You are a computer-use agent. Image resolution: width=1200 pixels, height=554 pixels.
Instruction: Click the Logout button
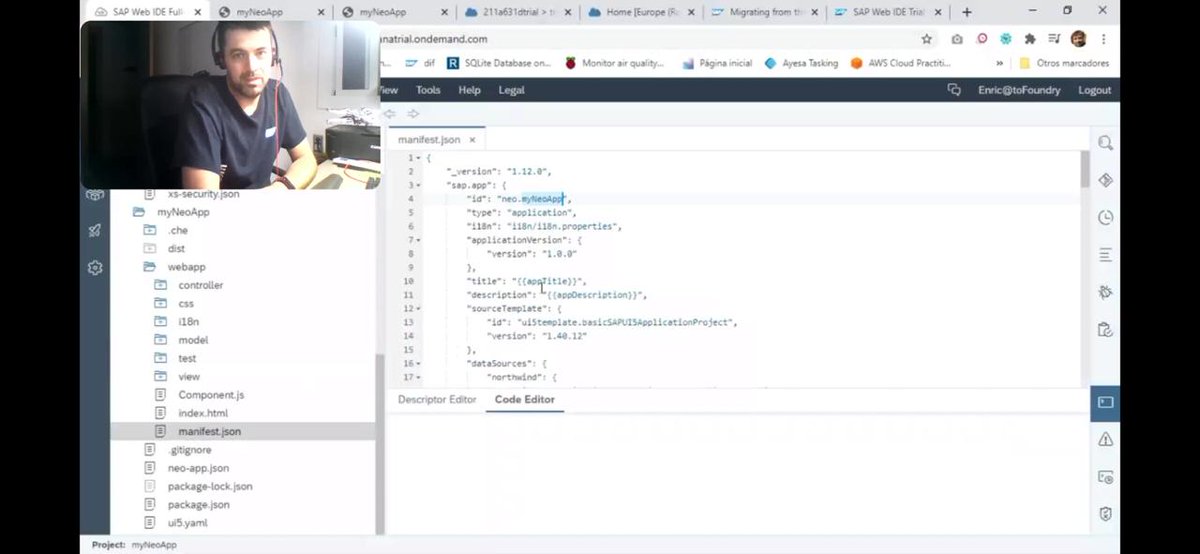pyautogui.click(x=1094, y=90)
